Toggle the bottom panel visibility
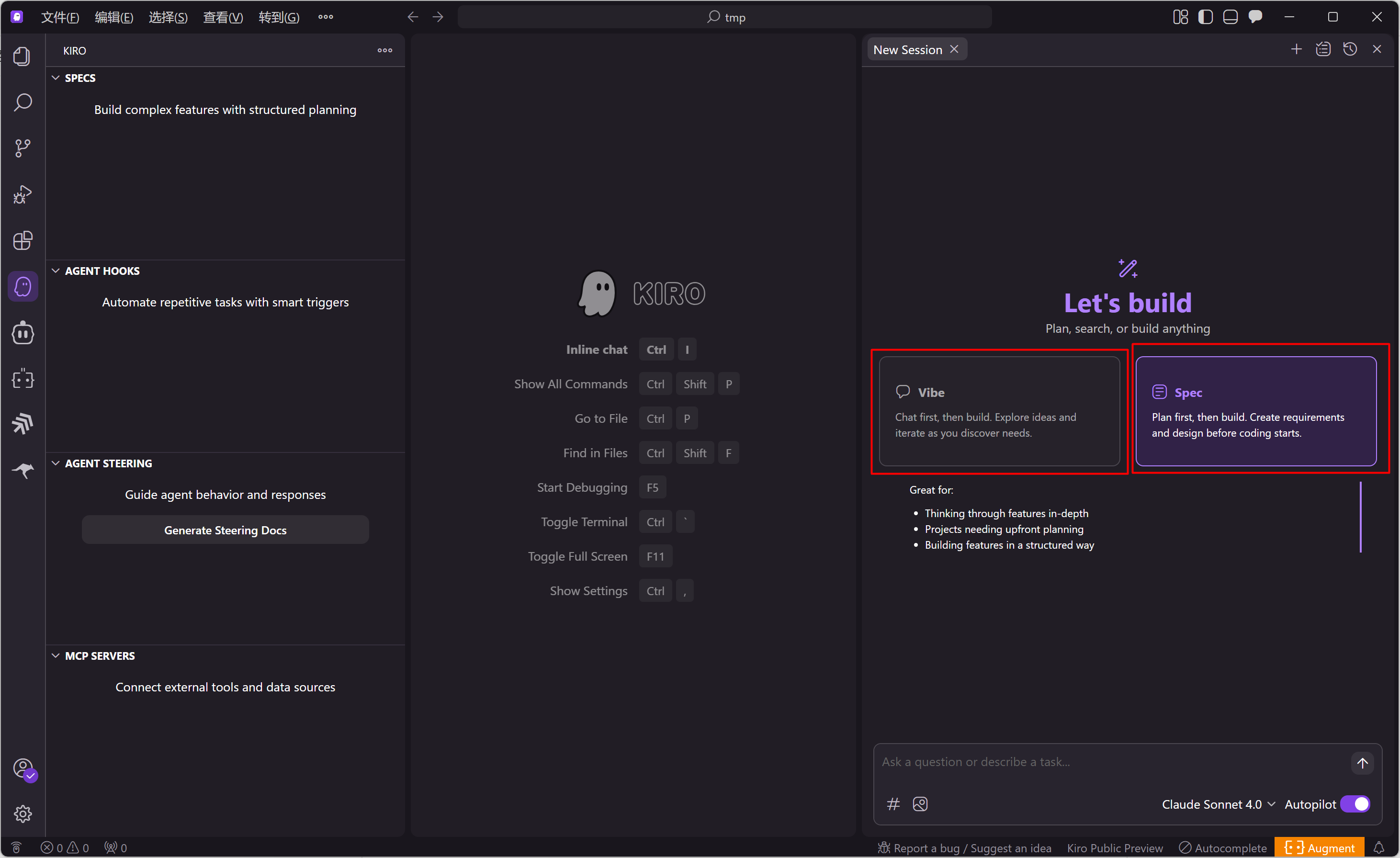Image resolution: width=1400 pixels, height=858 pixels. pyautogui.click(x=1230, y=17)
